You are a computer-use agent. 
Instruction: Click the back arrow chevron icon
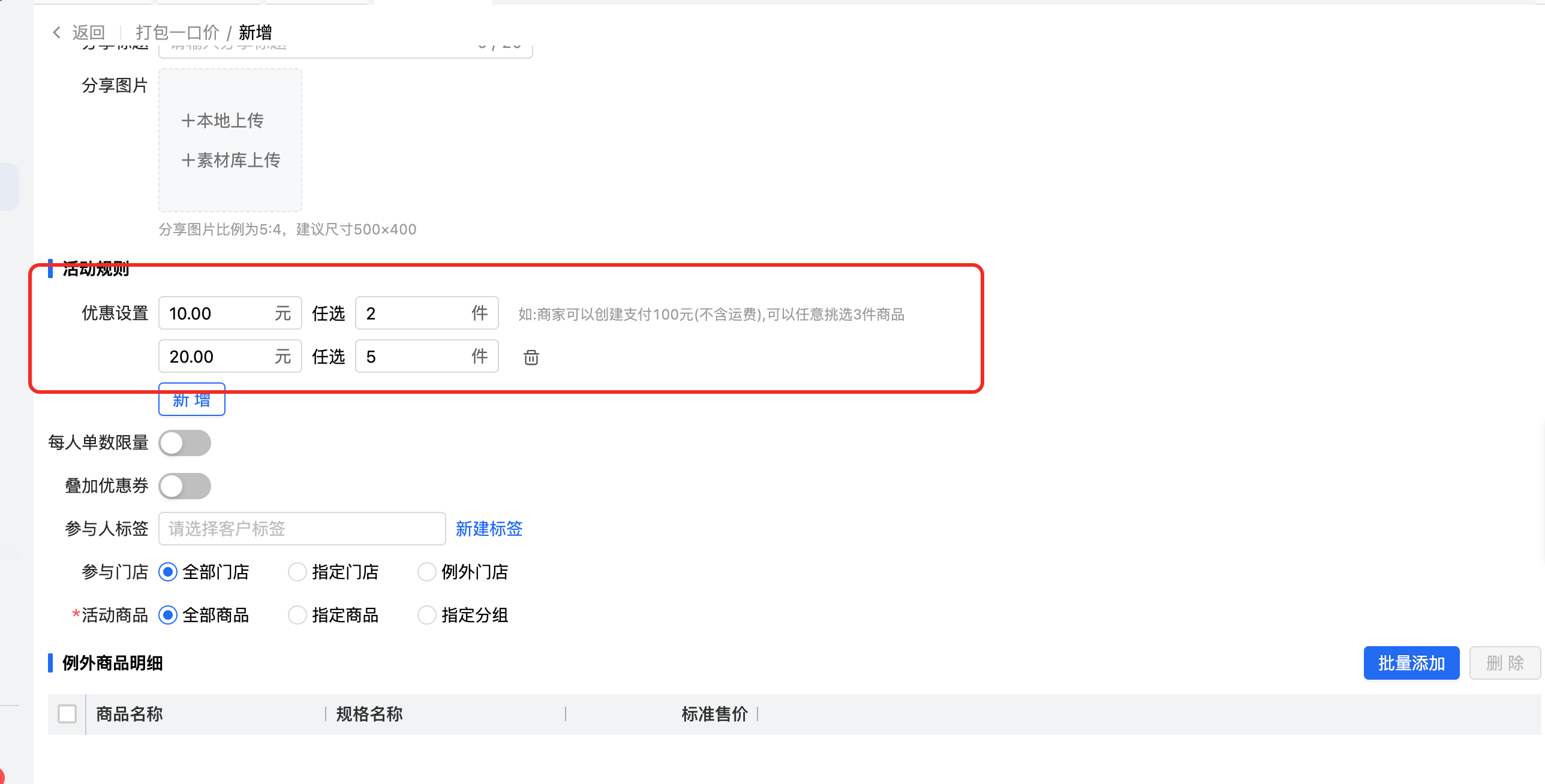pos(57,32)
